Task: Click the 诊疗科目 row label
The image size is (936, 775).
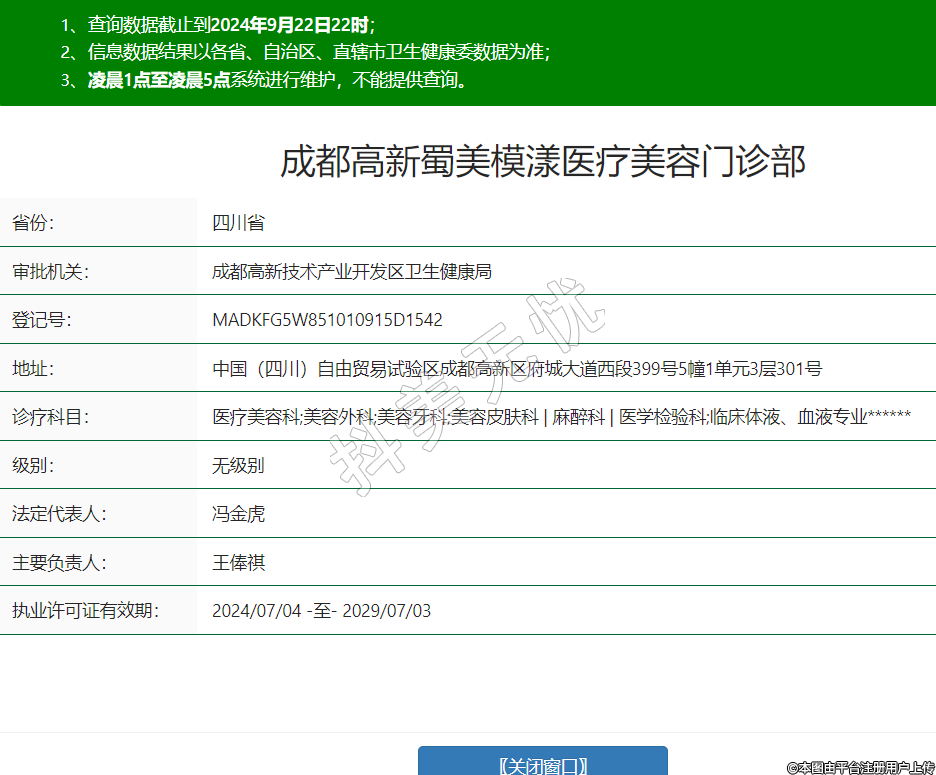Action: (50, 417)
